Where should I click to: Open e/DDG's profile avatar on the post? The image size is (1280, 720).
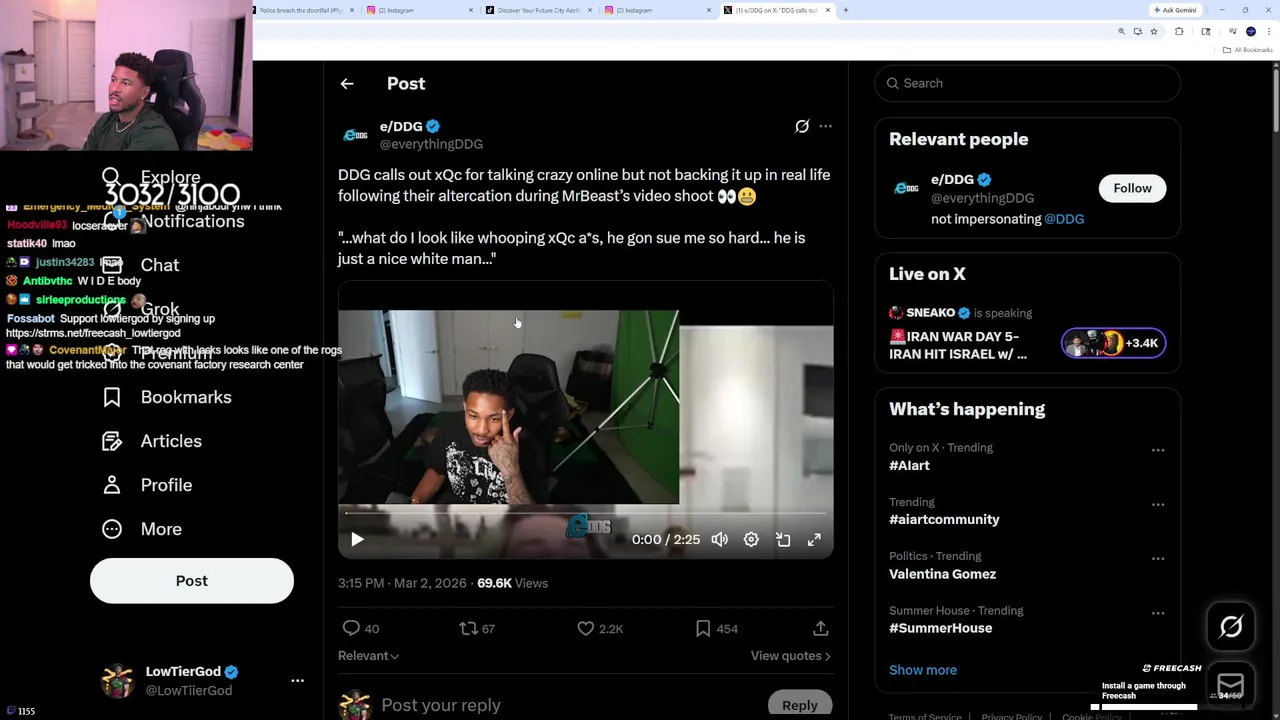pos(355,135)
